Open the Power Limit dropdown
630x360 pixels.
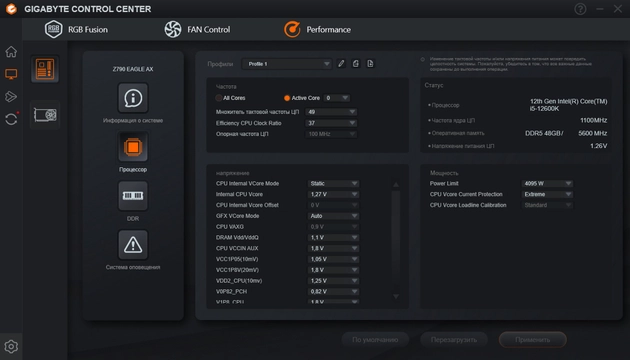tap(547, 184)
